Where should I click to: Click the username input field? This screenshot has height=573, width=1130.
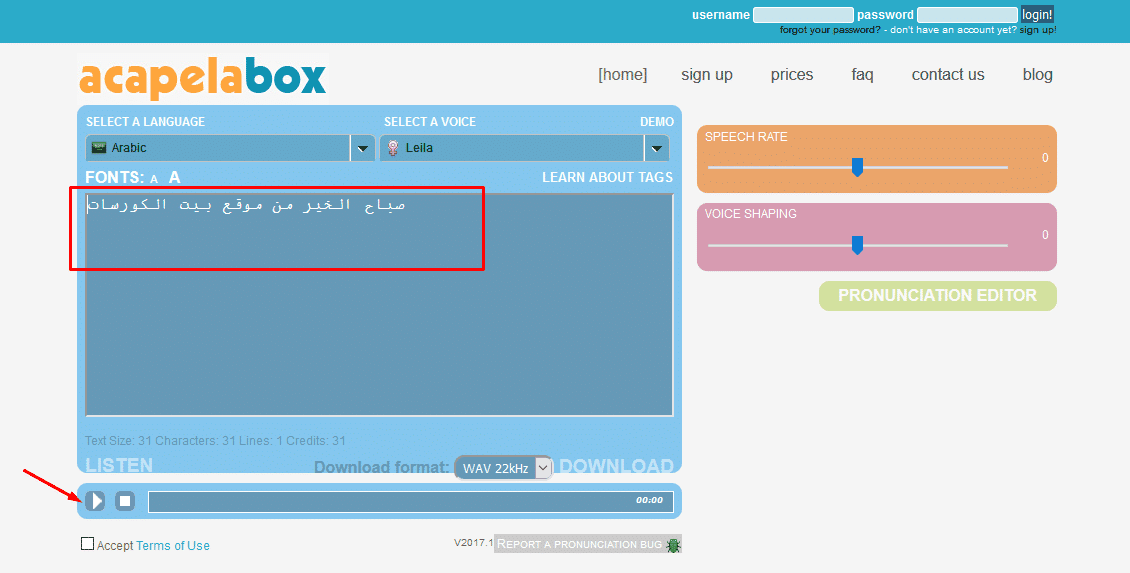point(803,15)
